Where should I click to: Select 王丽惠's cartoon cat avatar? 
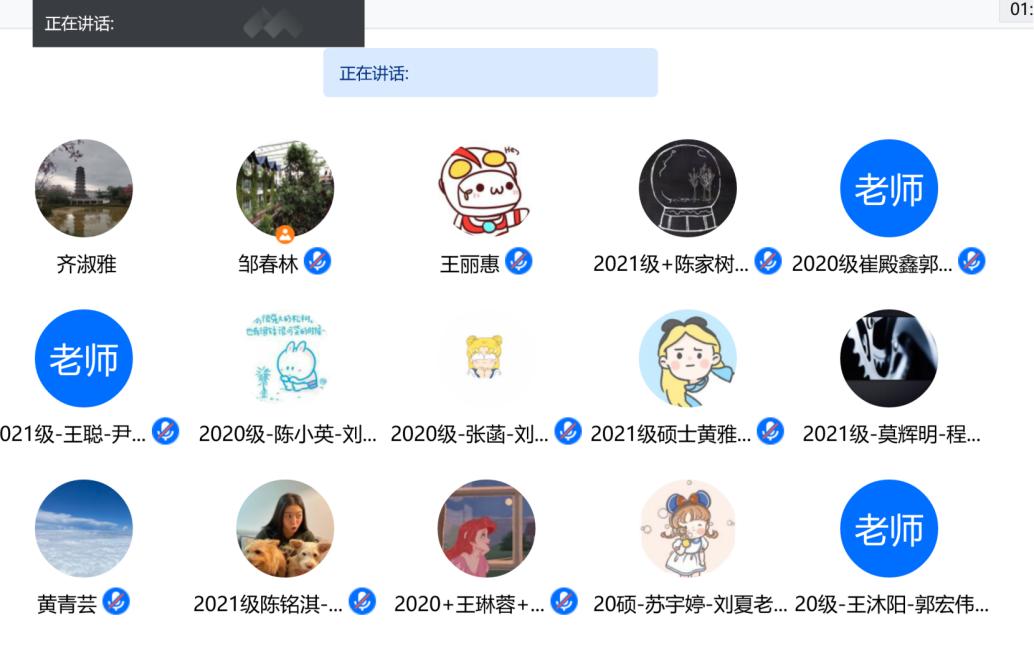coord(487,188)
